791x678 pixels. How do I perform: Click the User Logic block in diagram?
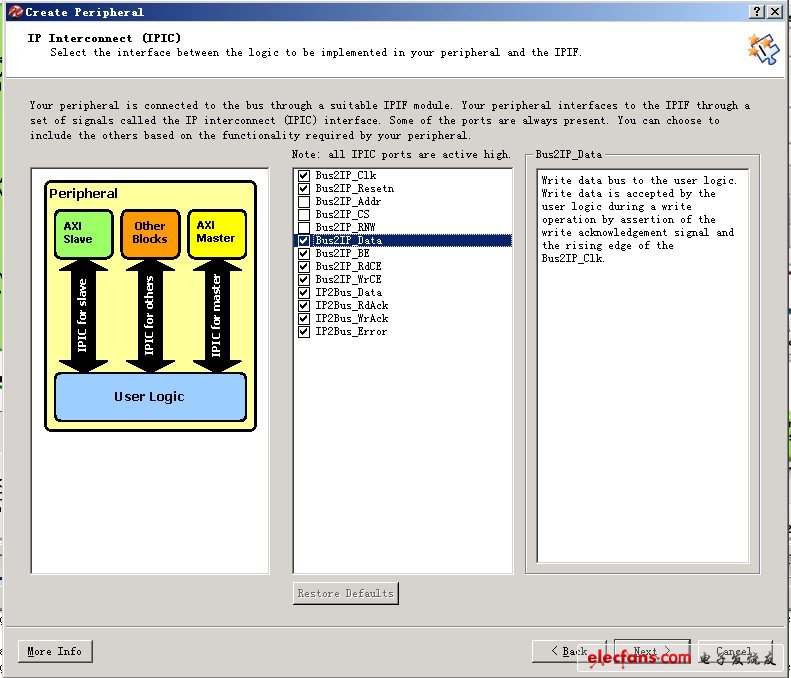(x=150, y=396)
